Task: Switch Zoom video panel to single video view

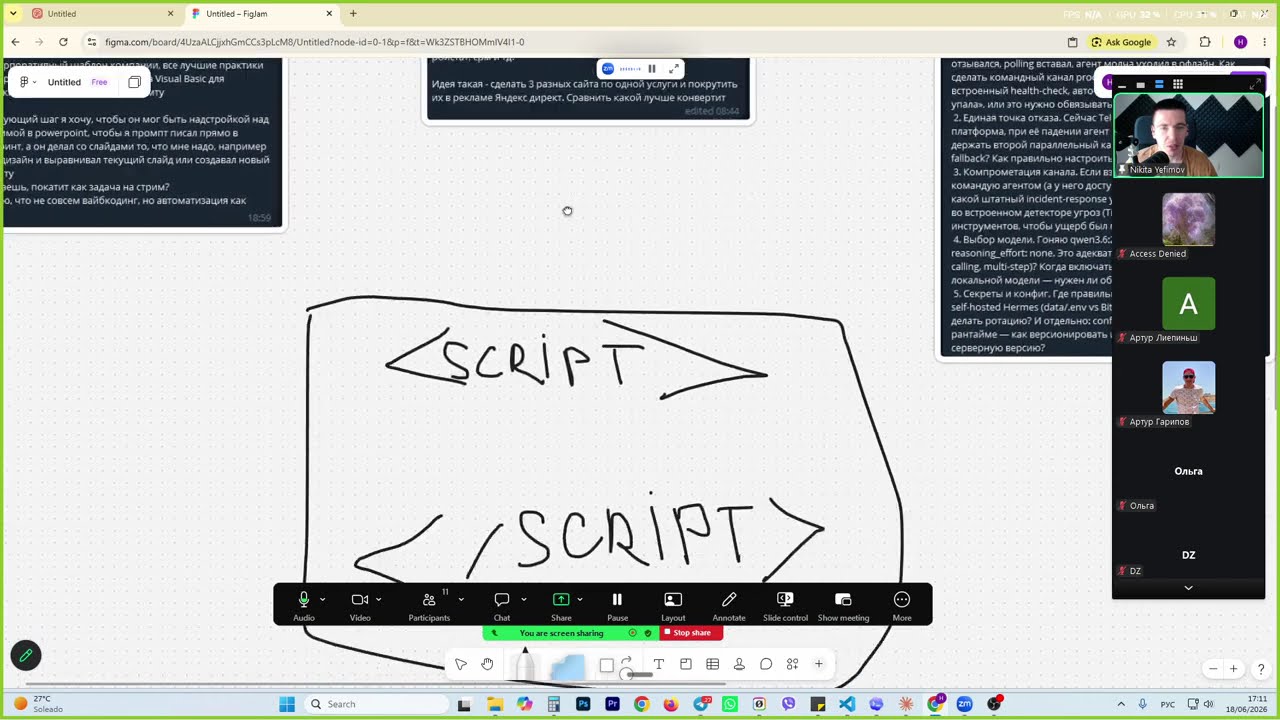Action: tap(1141, 85)
